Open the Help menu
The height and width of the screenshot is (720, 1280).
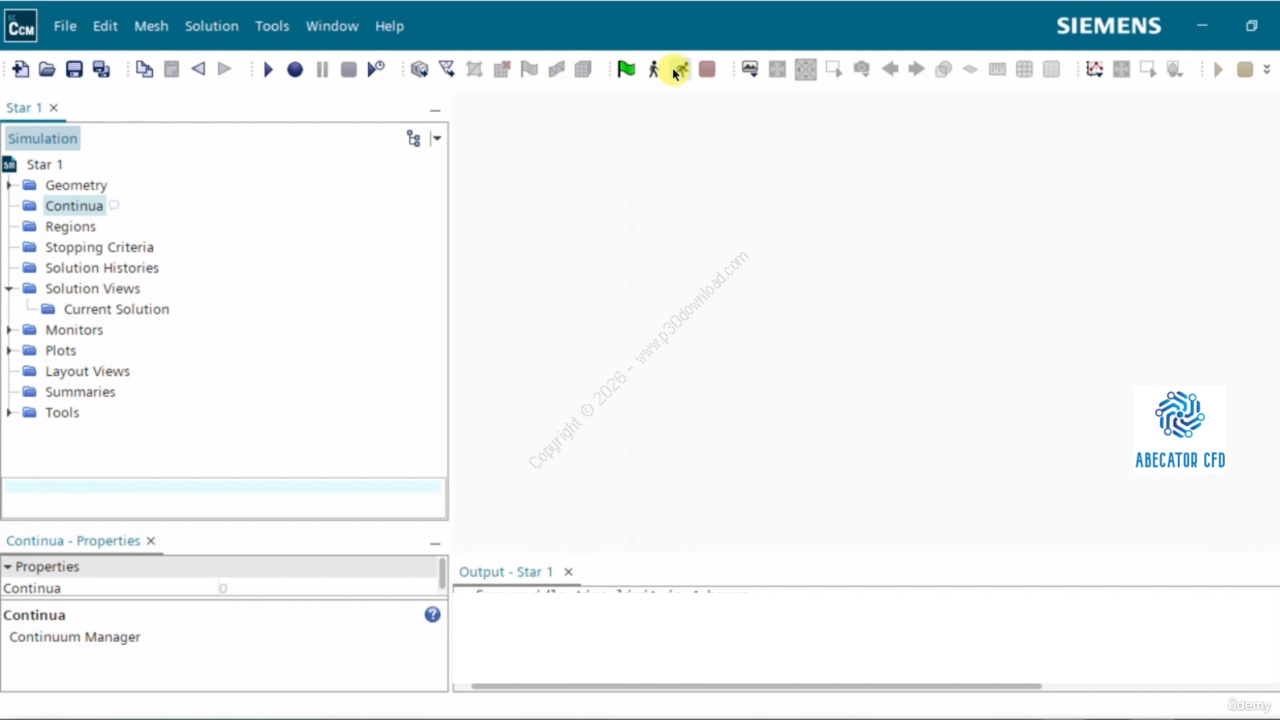[x=389, y=26]
